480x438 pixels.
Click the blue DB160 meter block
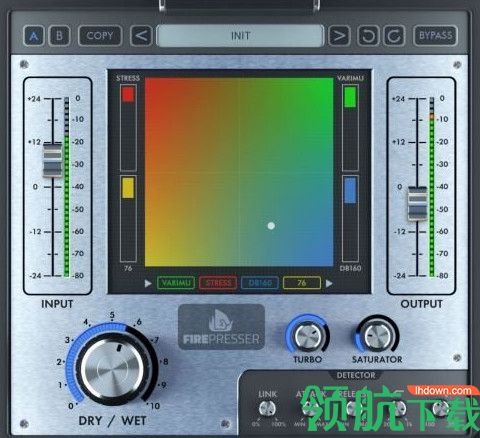tap(350, 190)
